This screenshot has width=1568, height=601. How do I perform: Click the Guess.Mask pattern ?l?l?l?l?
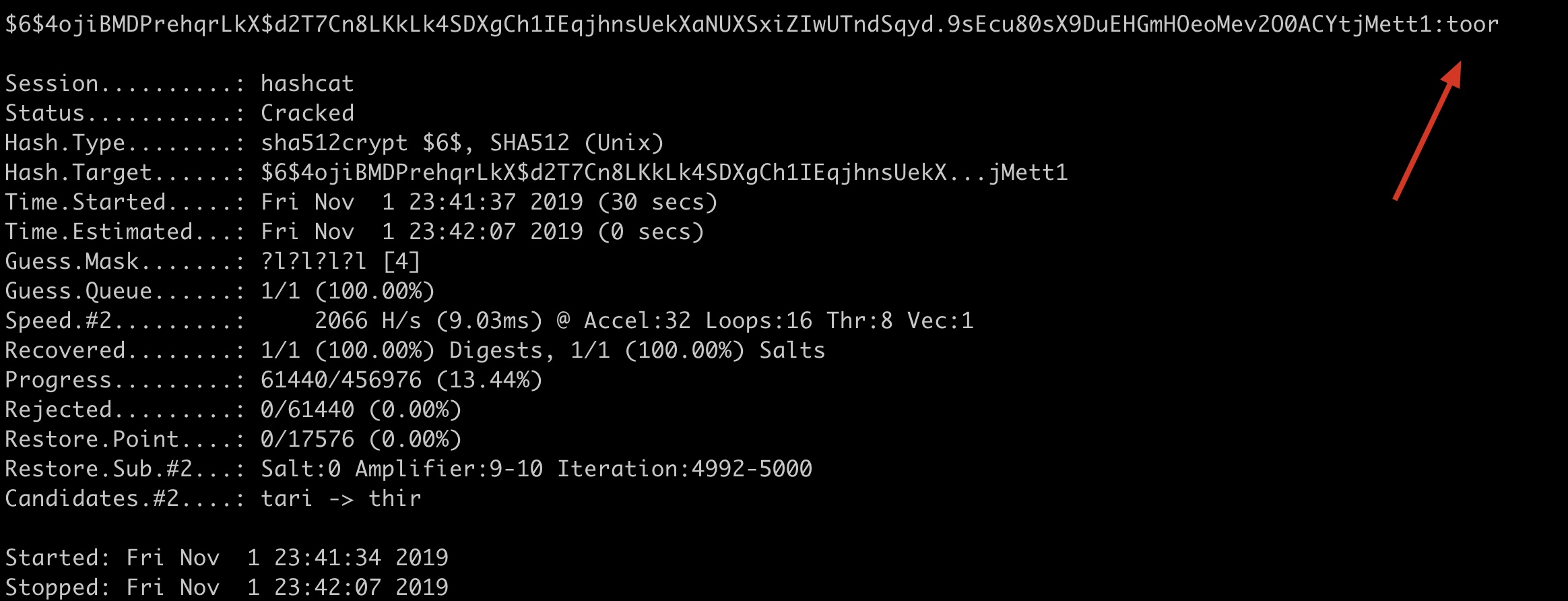tap(314, 261)
